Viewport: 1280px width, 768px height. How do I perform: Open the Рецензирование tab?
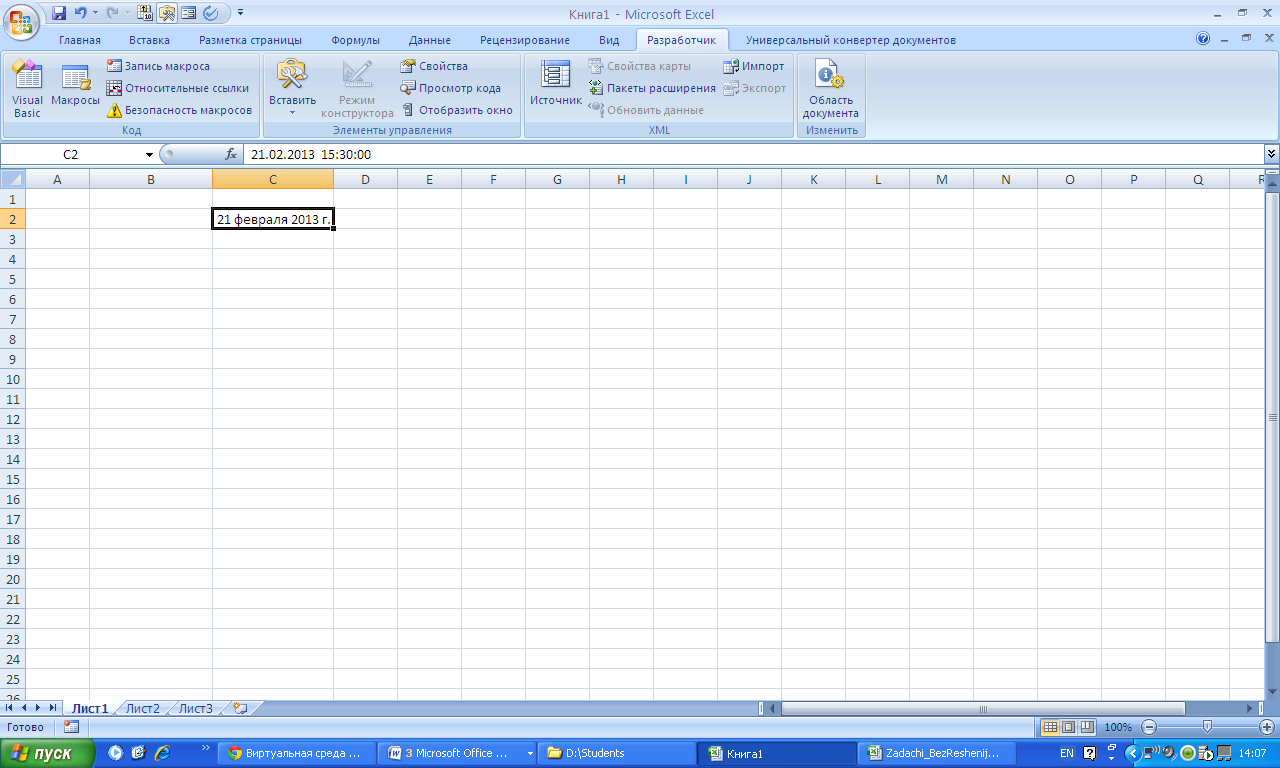525,40
